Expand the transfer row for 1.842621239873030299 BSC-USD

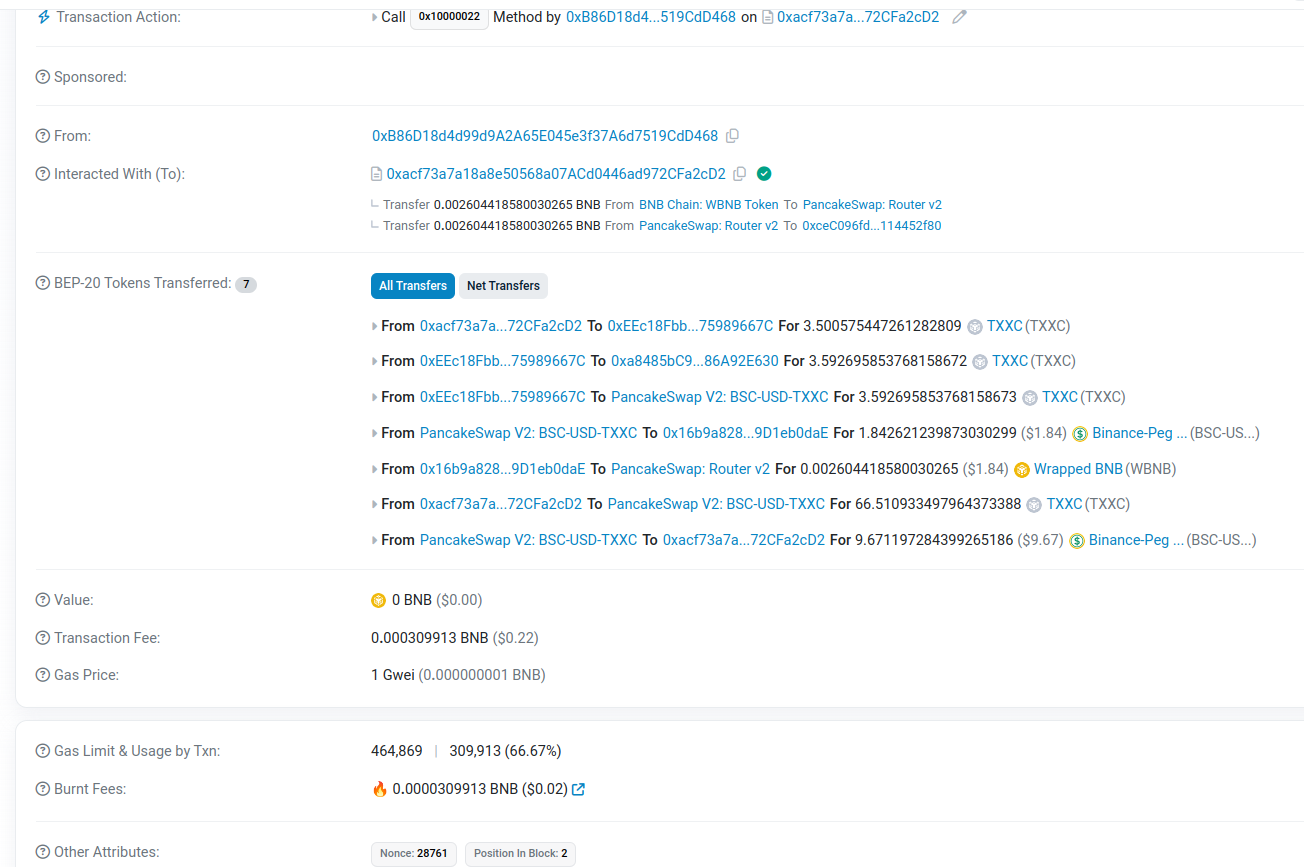(x=375, y=433)
